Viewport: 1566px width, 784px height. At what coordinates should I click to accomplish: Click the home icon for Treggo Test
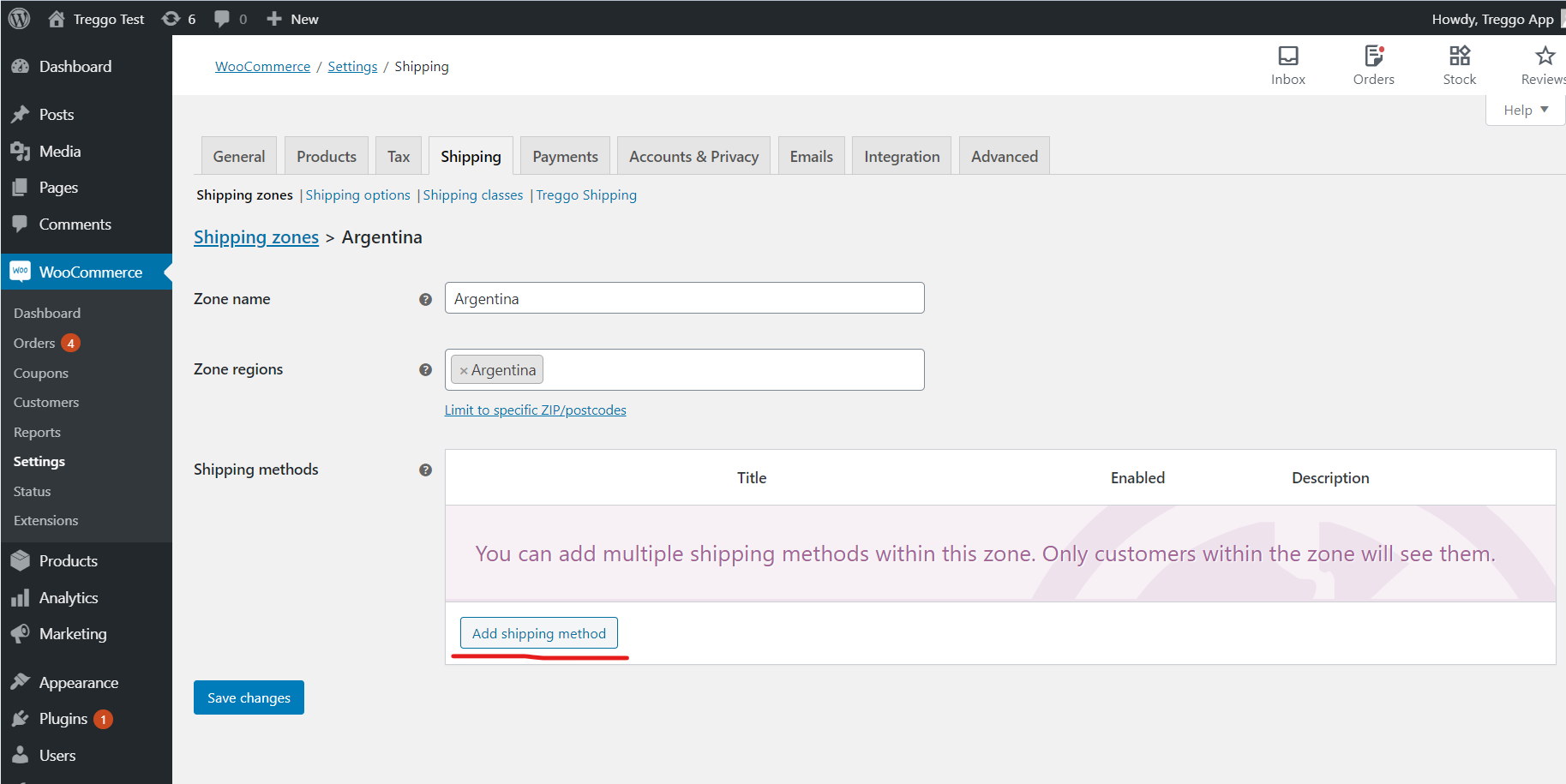tap(57, 19)
